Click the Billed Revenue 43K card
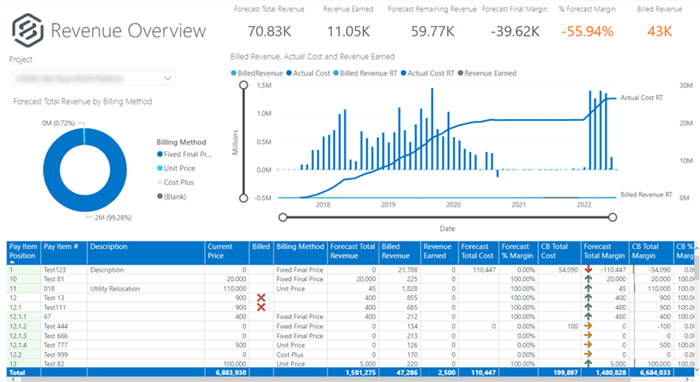The image size is (700, 382). click(x=659, y=23)
